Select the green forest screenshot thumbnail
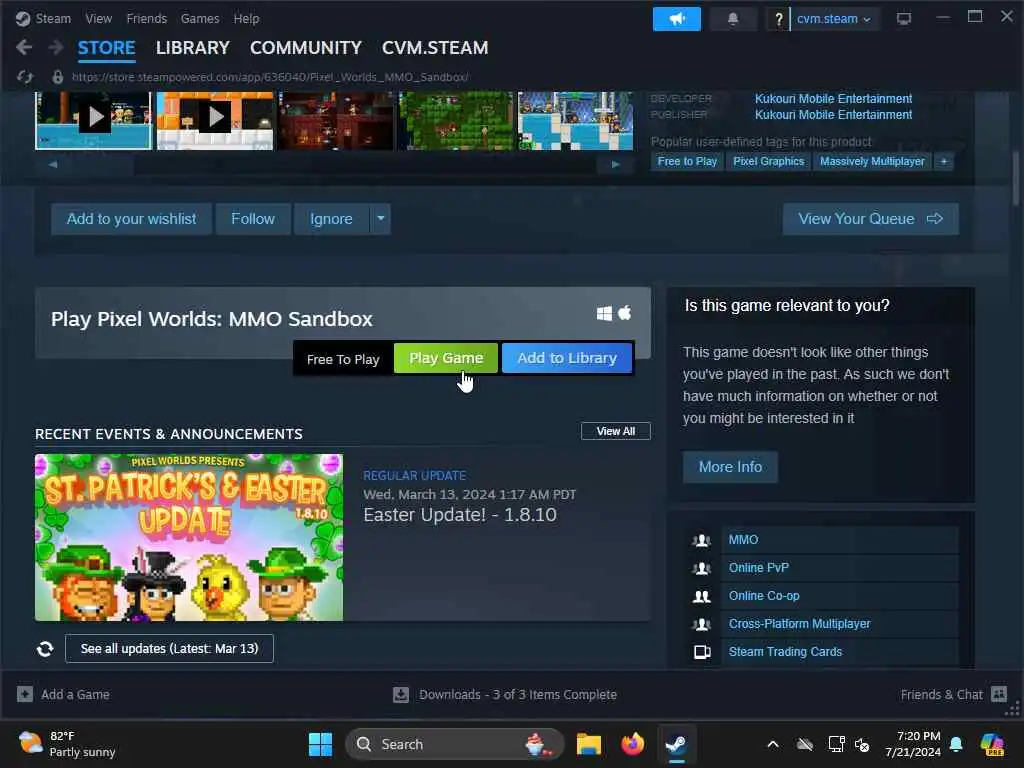This screenshot has height=768, width=1024. pos(456,120)
